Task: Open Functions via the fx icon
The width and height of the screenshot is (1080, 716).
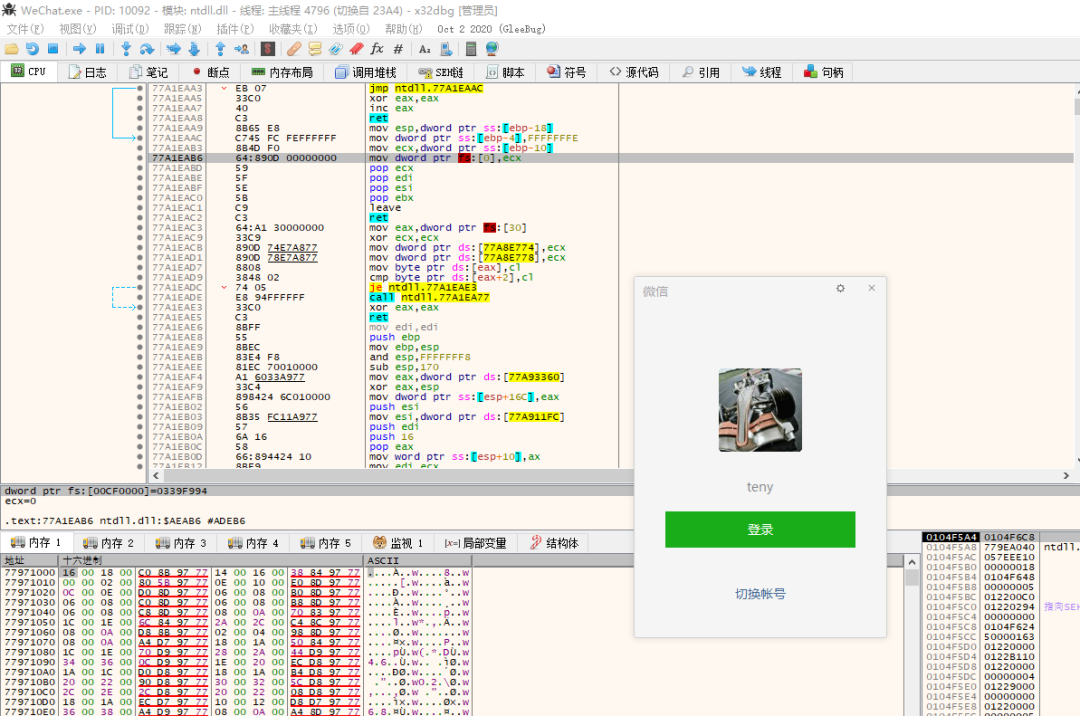Action: (x=377, y=49)
